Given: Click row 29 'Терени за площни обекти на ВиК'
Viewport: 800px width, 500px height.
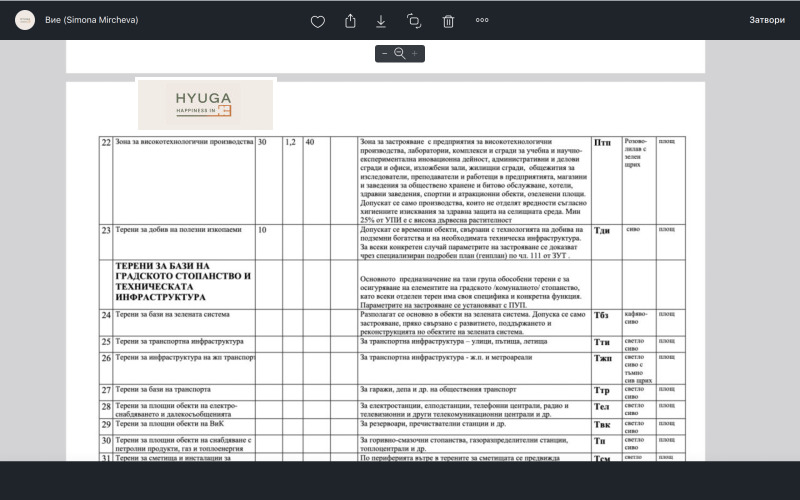Looking at the screenshot, I should point(175,424).
